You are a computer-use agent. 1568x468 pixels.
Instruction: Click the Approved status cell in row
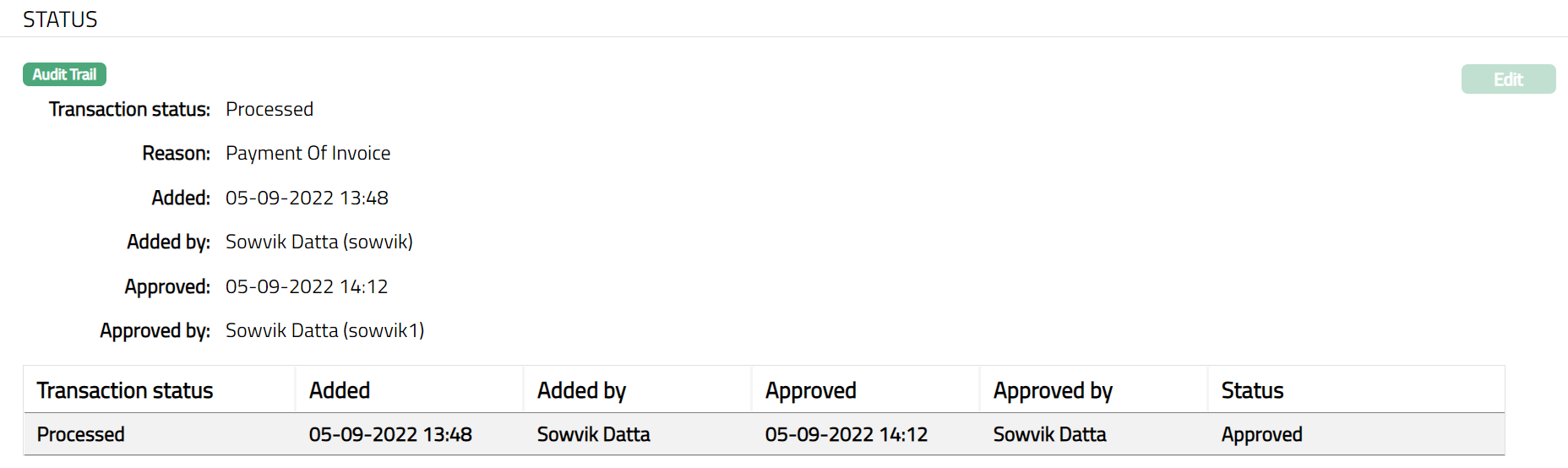point(1261,434)
